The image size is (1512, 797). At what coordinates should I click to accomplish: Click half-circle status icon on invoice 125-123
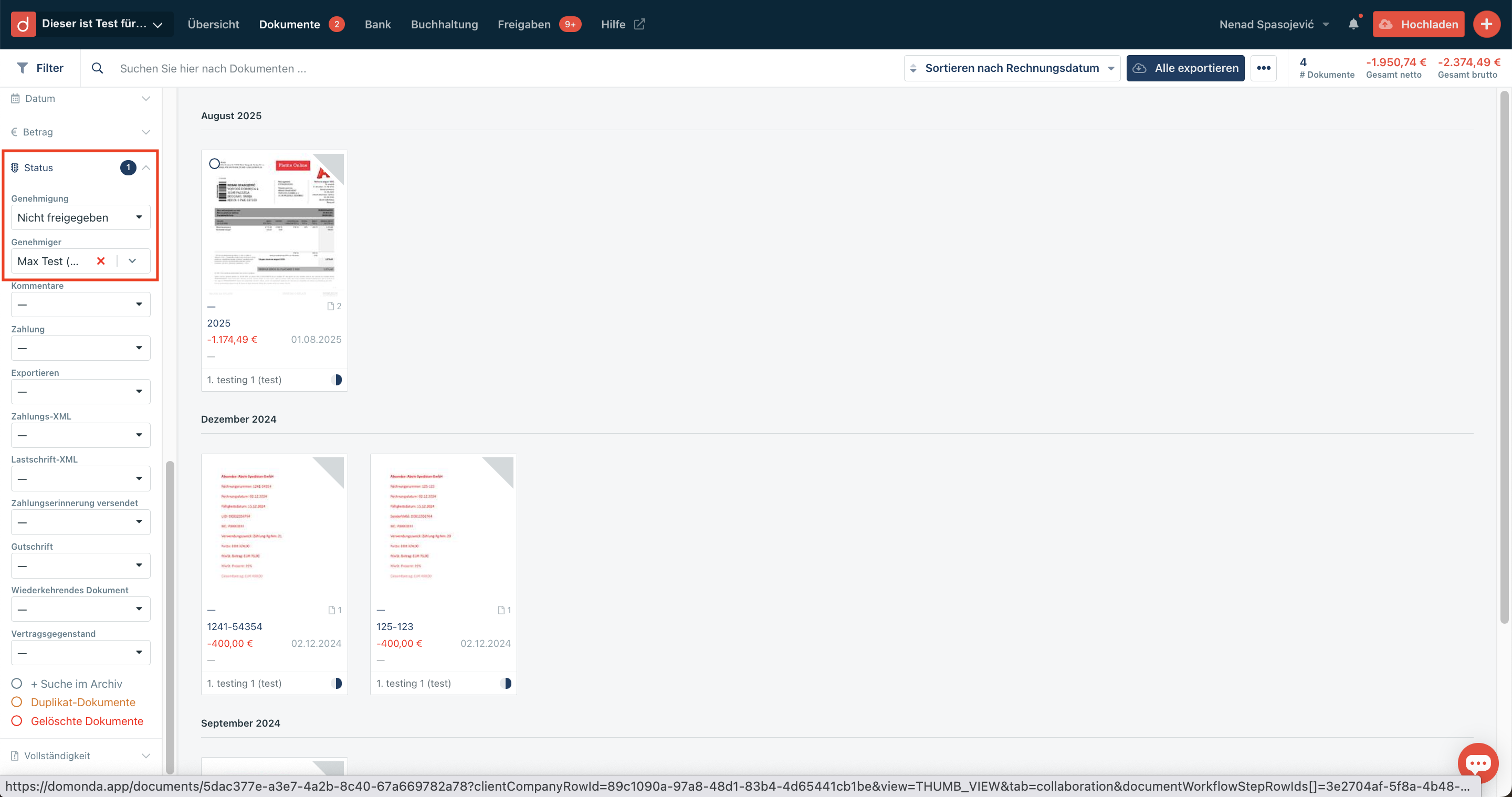point(506,683)
